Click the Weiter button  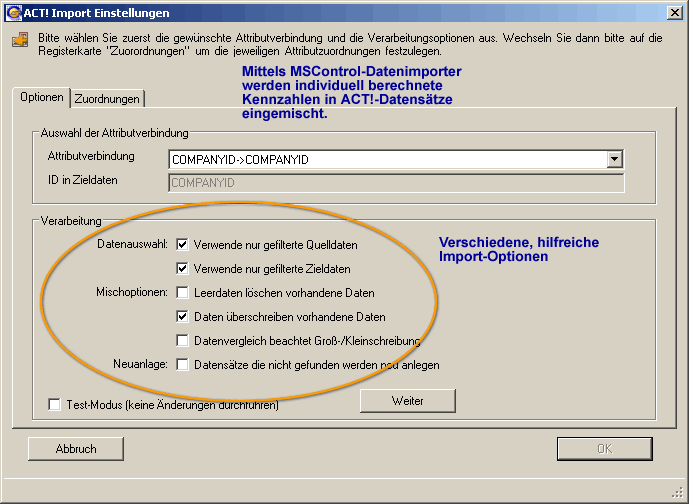point(408,401)
